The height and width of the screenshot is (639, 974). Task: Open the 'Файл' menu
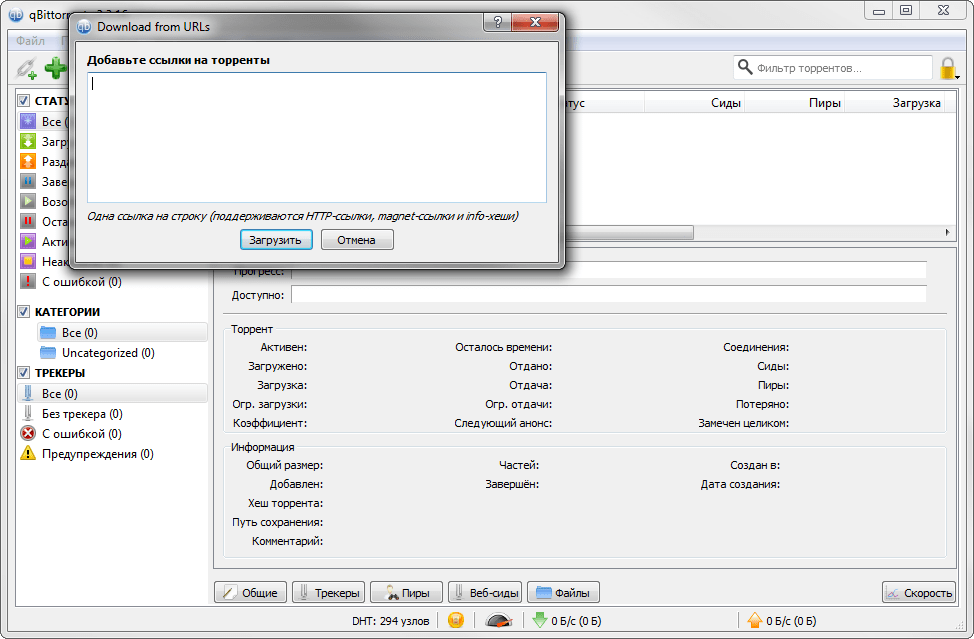coord(30,41)
